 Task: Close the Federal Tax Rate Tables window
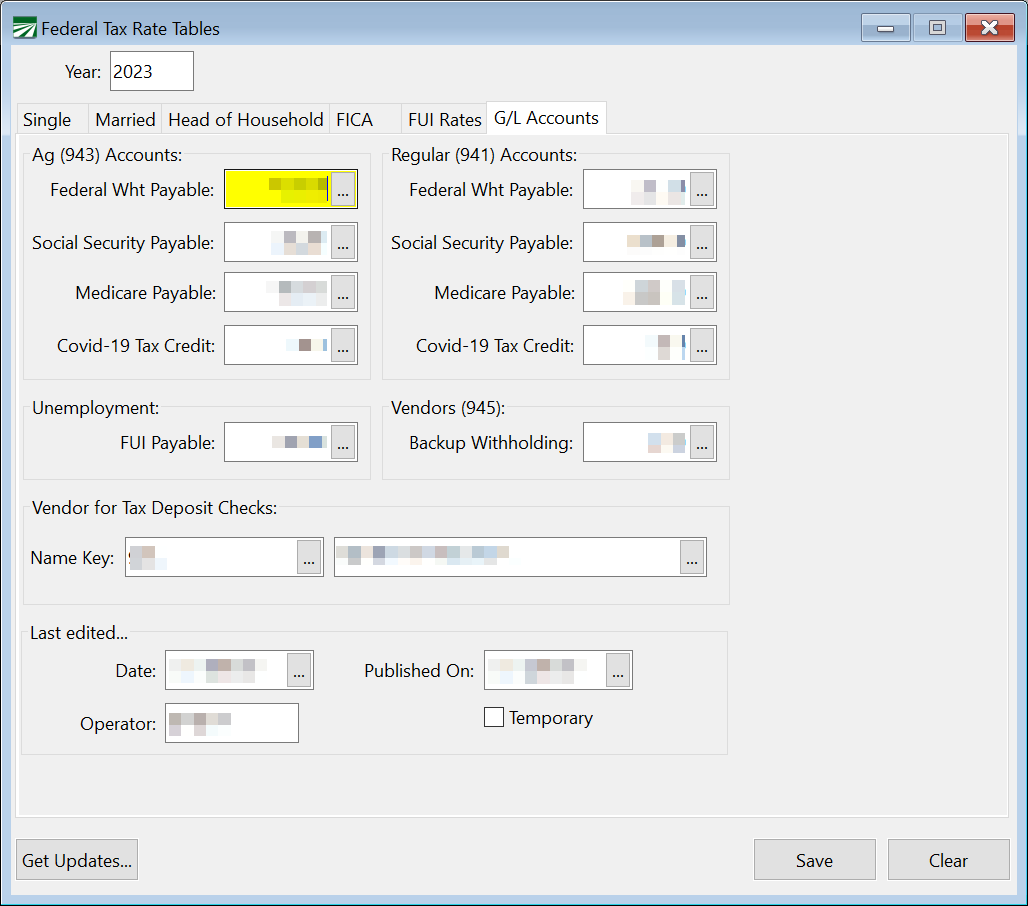pos(990,28)
